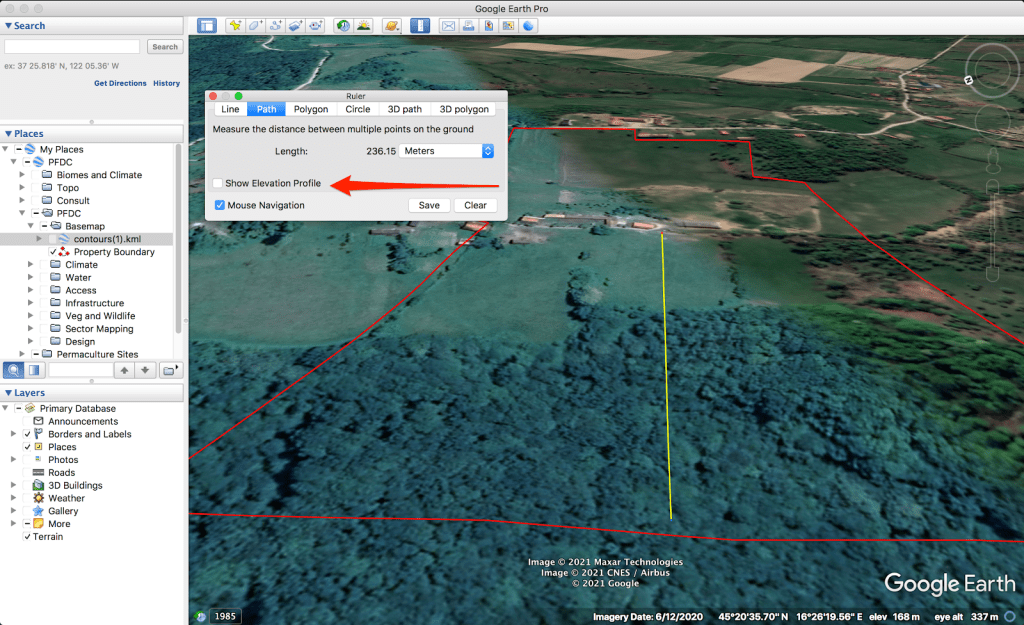Image resolution: width=1024 pixels, height=625 pixels.
Task: Click the Places panel vertical scrollbar
Action: (178, 238)
